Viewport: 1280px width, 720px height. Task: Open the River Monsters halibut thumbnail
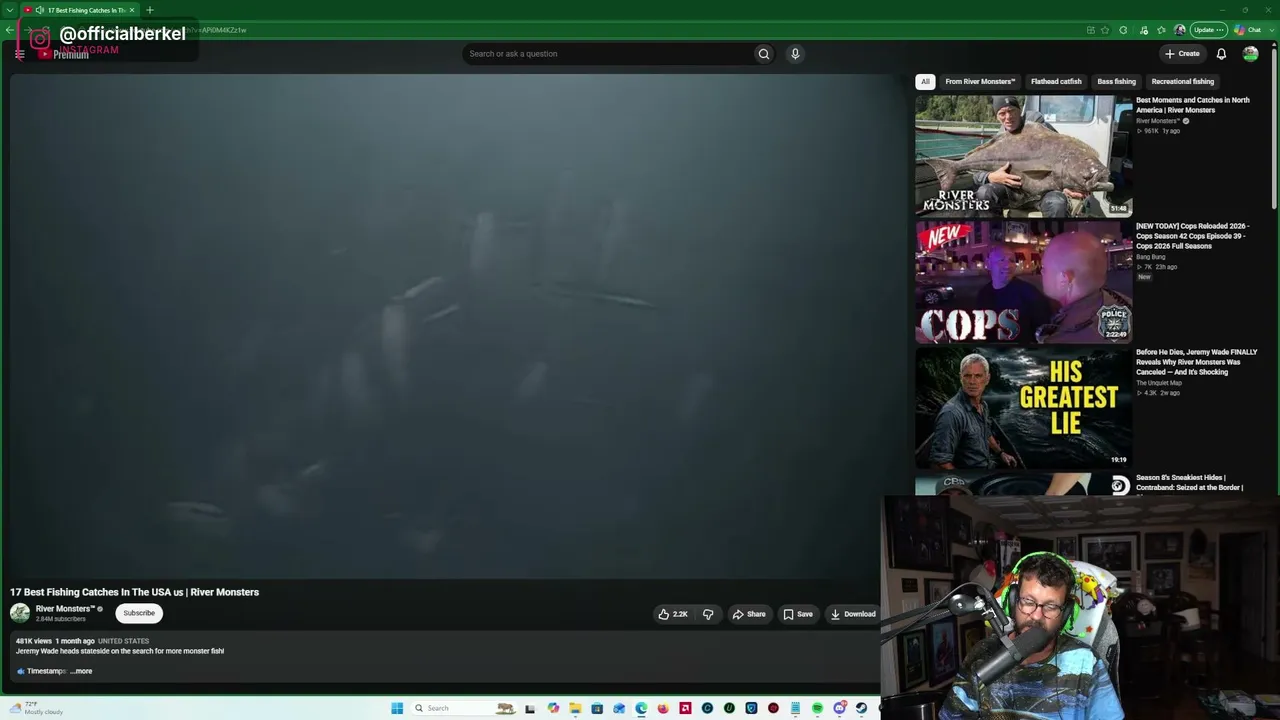click(x=1023, y=156)
